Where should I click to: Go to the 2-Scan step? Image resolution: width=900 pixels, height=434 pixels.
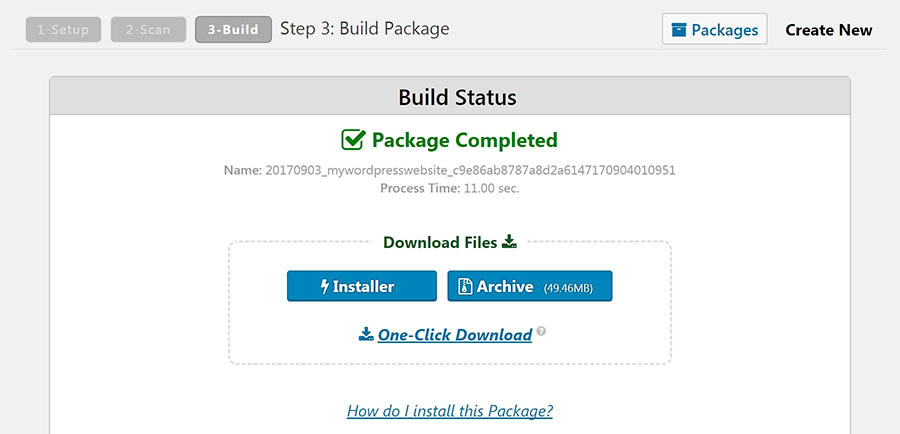pos(148,30)
